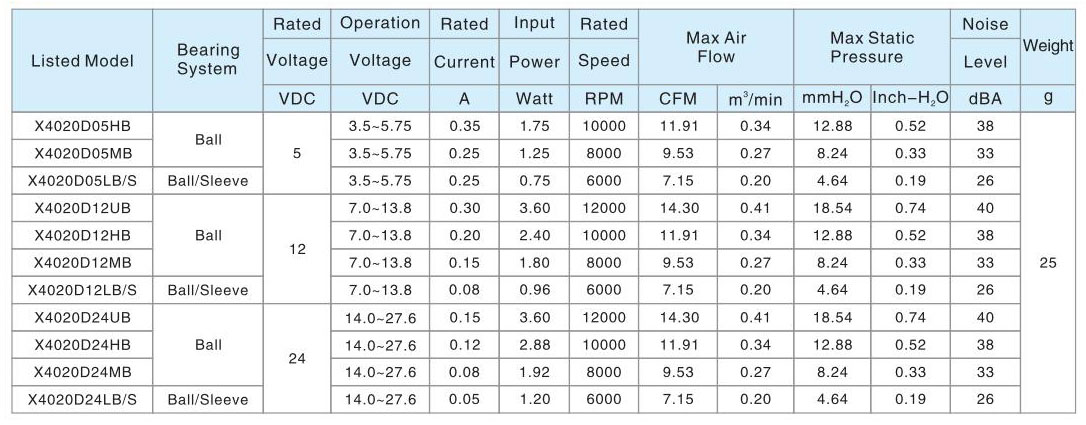Click the Listed Model column header
Screen dimensions: 1086x425
[x=82, y=60]
